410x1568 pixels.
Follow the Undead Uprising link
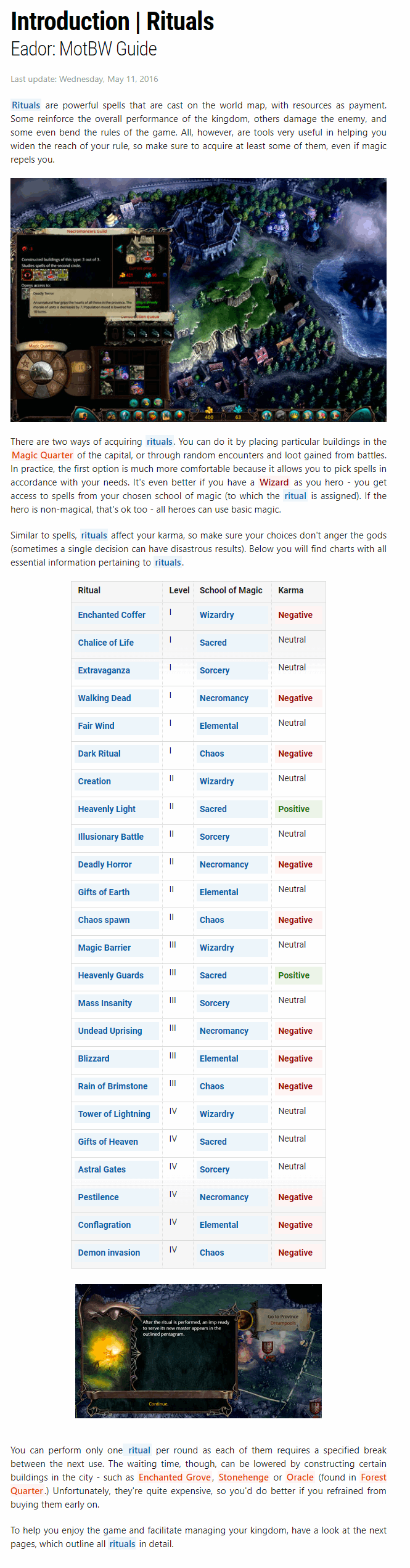coord(110,1031)
